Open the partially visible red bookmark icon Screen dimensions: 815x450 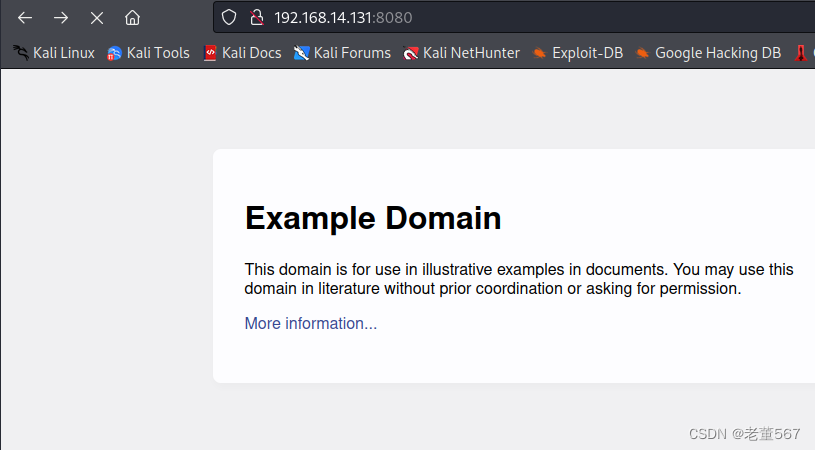[x=801, y=53]
